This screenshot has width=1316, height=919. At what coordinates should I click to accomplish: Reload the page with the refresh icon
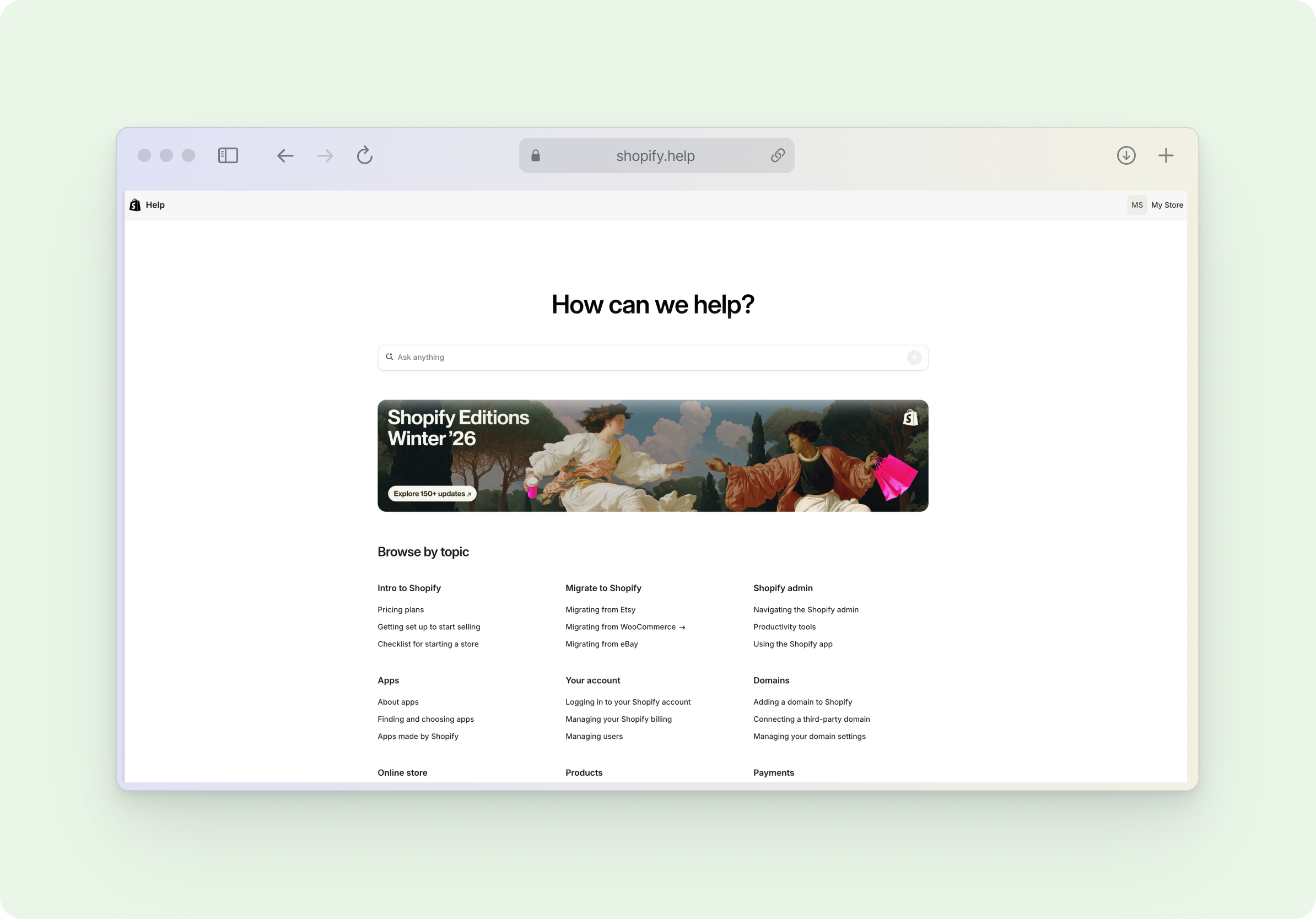point(364,155)
